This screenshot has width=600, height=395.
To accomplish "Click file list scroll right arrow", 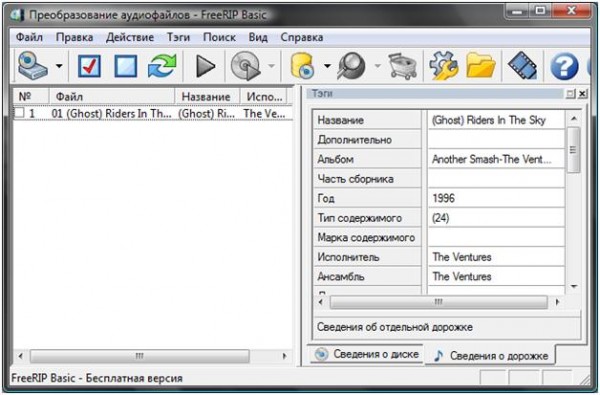I will click(284, 356).
